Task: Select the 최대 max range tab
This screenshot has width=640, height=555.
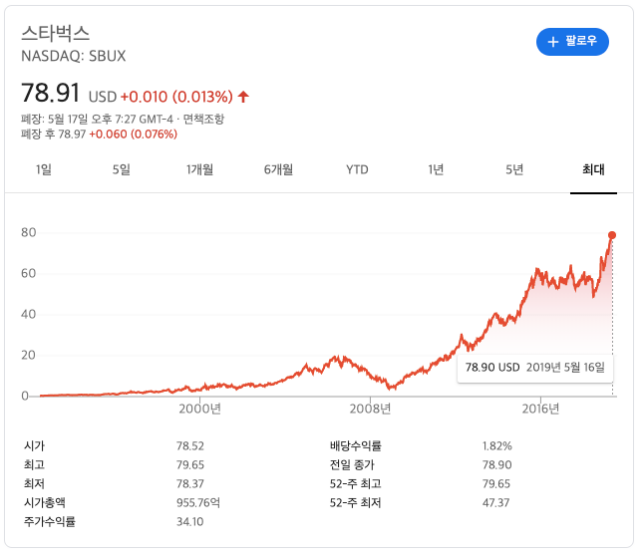Action: (x=593, y=169)
